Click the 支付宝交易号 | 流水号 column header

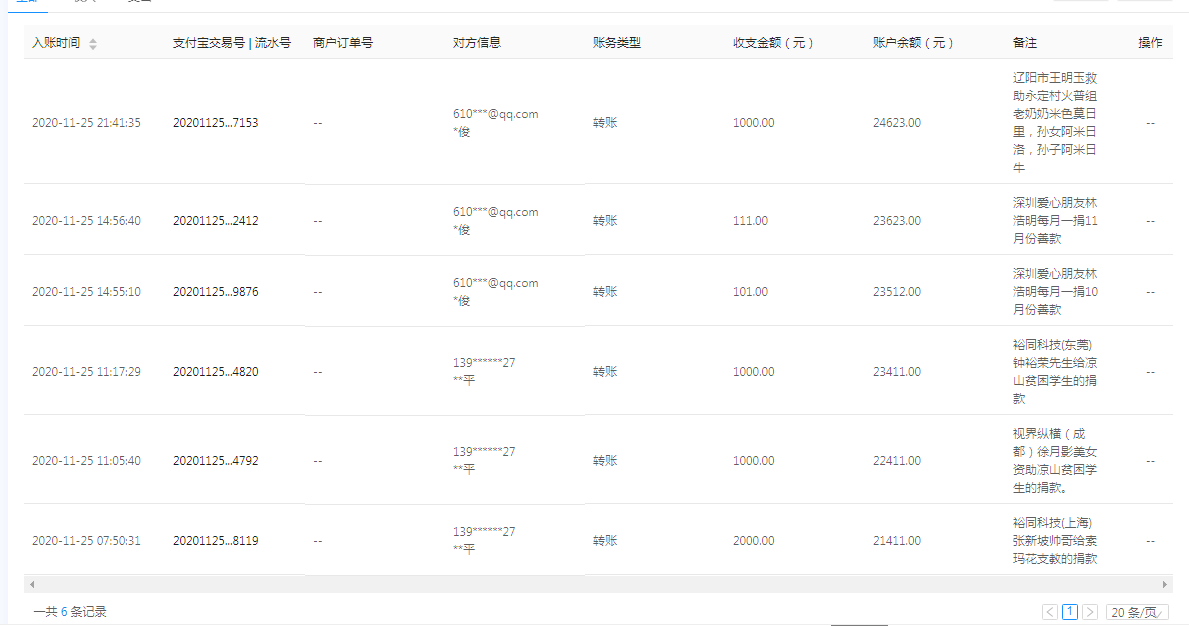point(231,43)
